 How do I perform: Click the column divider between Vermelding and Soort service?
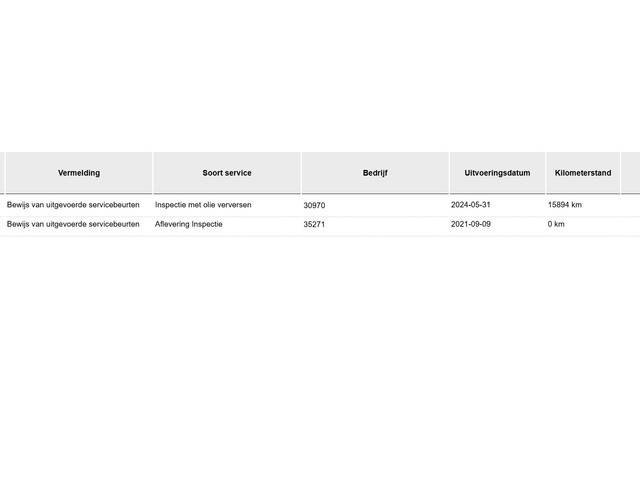[x=153, y=173]
